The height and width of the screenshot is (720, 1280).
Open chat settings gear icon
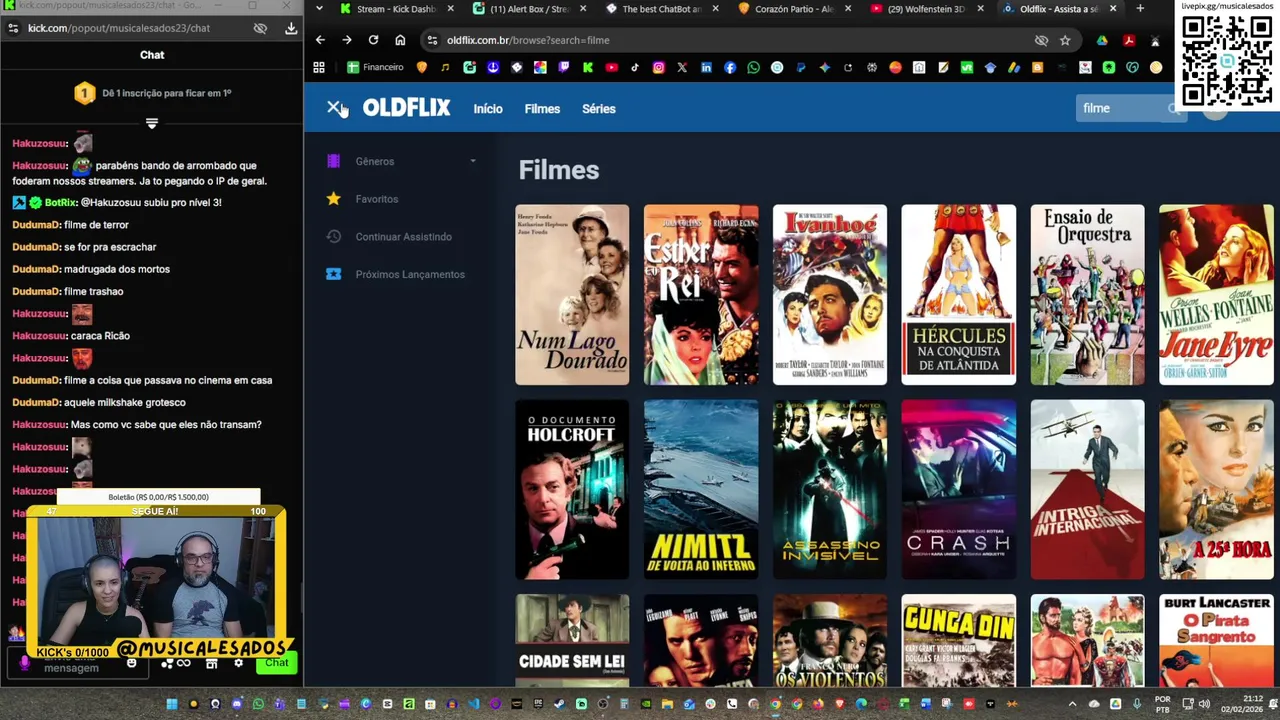click(238, 663)
